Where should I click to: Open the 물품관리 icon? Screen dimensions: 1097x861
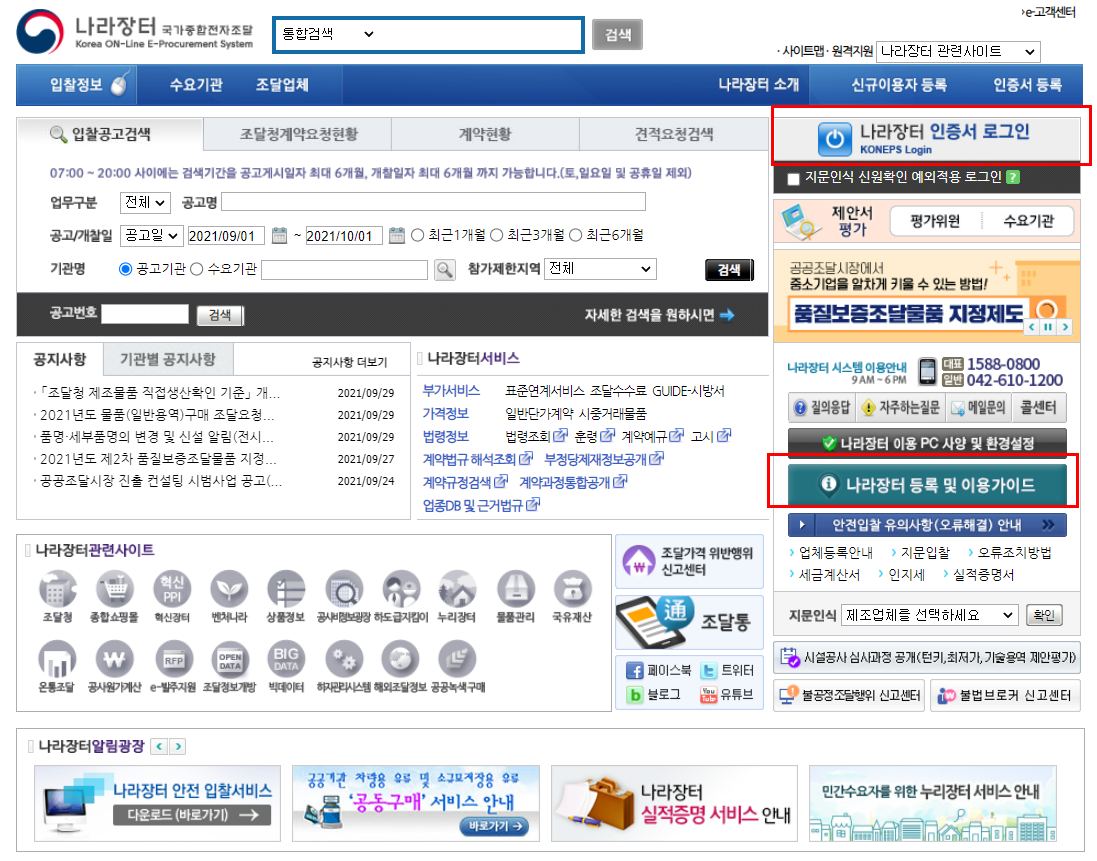tap(516, 590)
